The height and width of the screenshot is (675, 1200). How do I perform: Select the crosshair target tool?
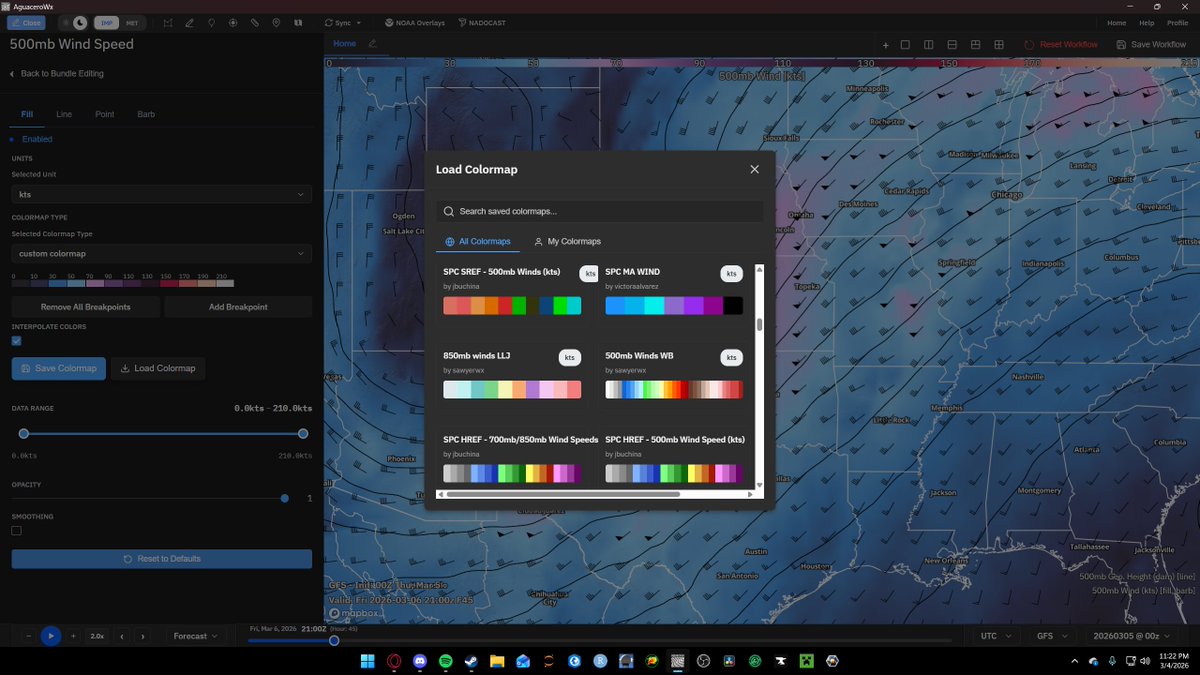[x=233, y=22]
